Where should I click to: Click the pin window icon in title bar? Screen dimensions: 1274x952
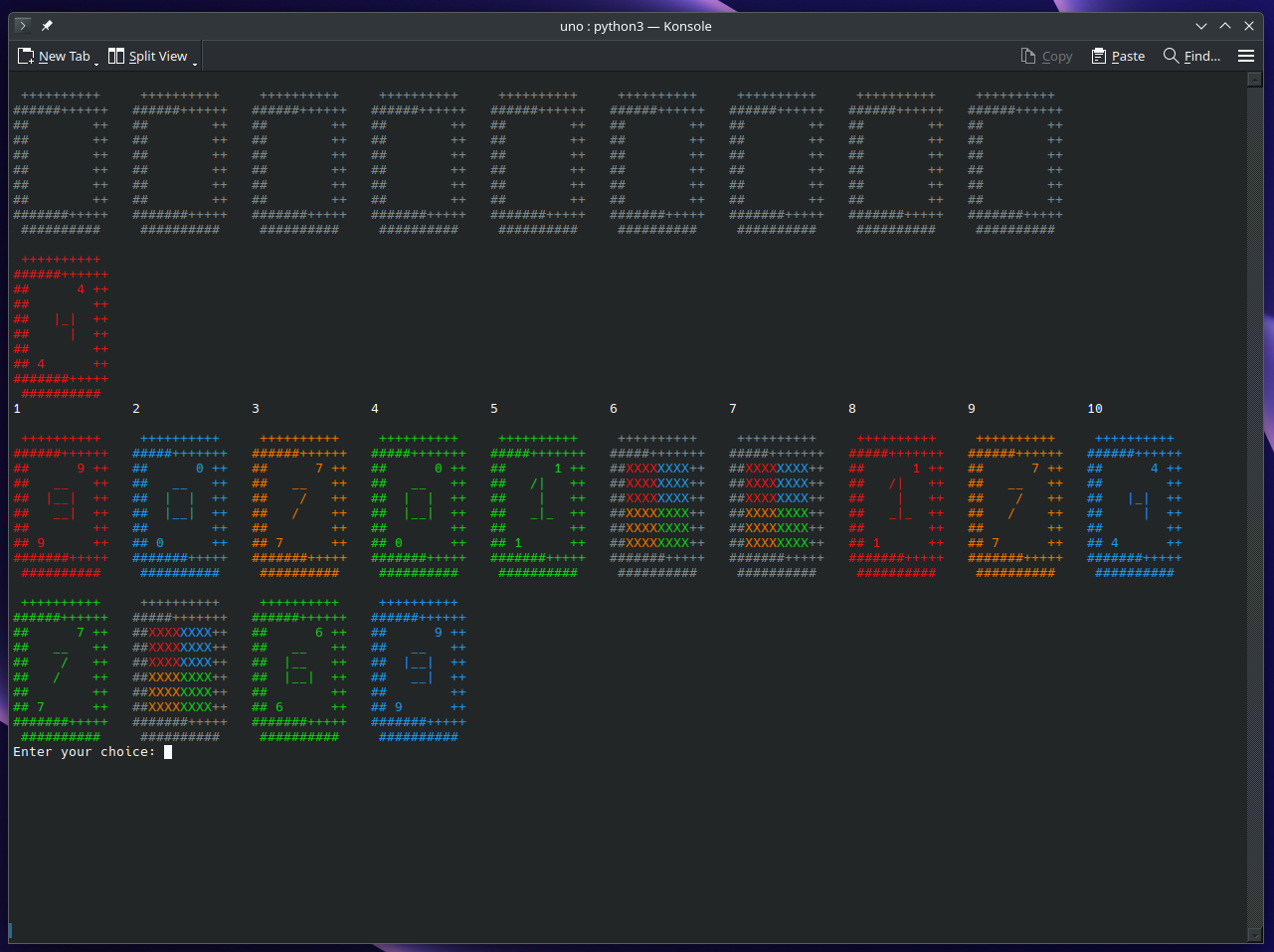click(47, 26)
